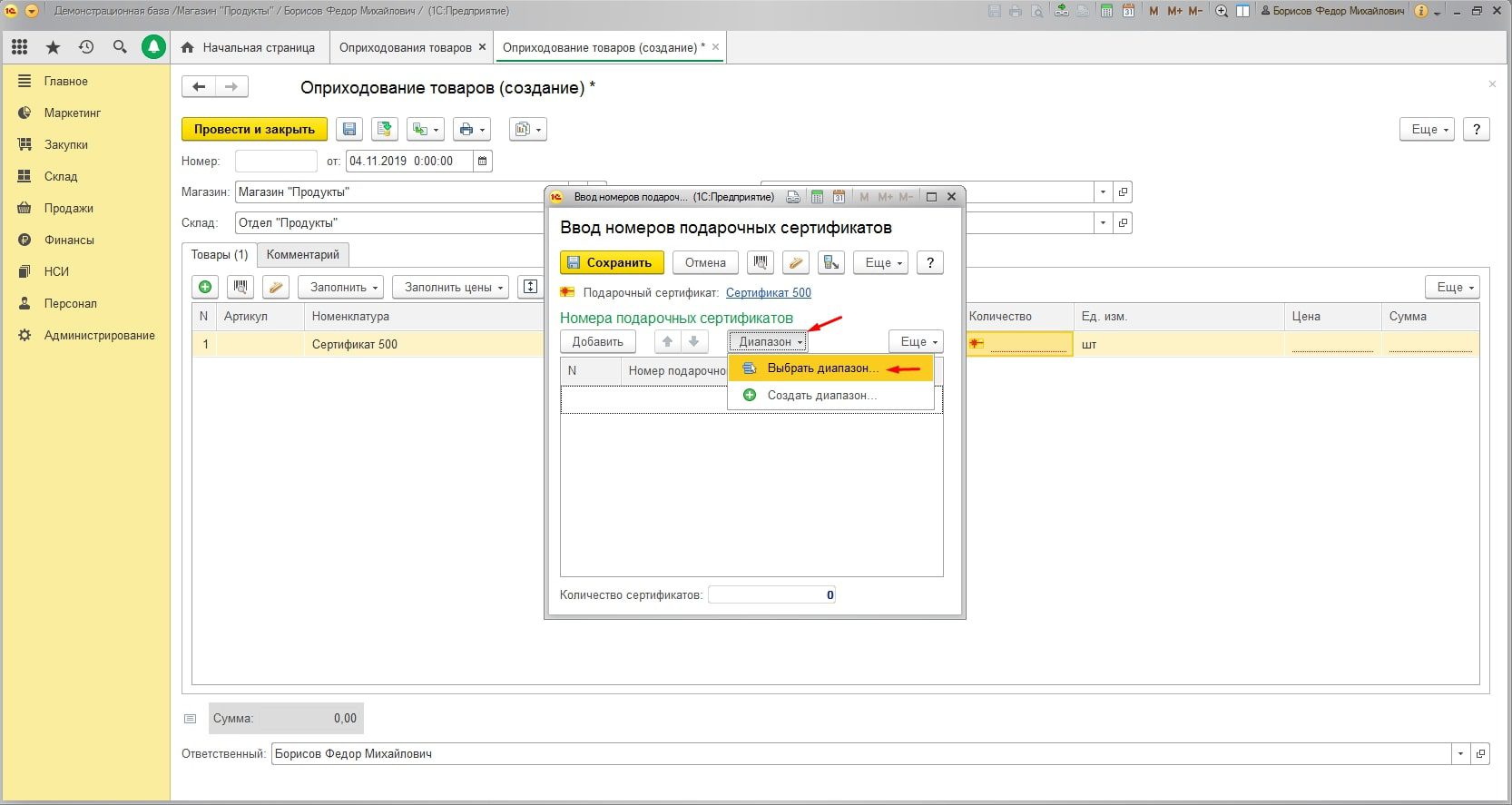Open the print dropdown button

click(x=472, y=130)
